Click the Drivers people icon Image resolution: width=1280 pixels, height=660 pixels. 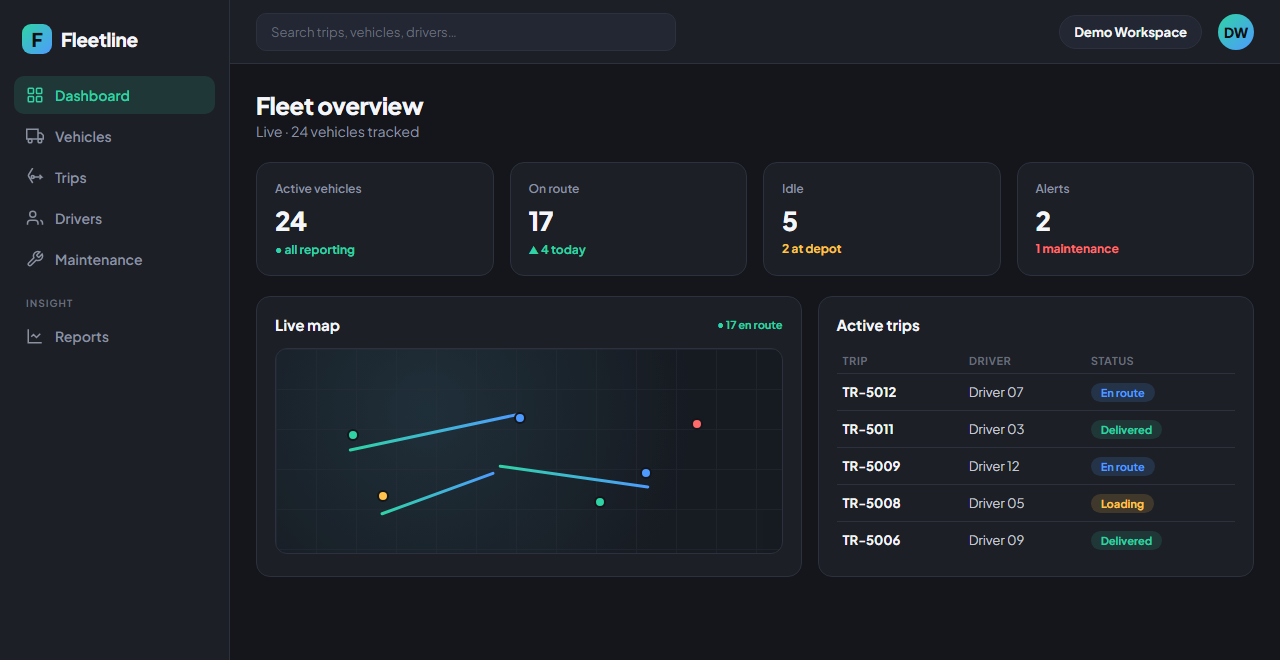pos(35,218)
